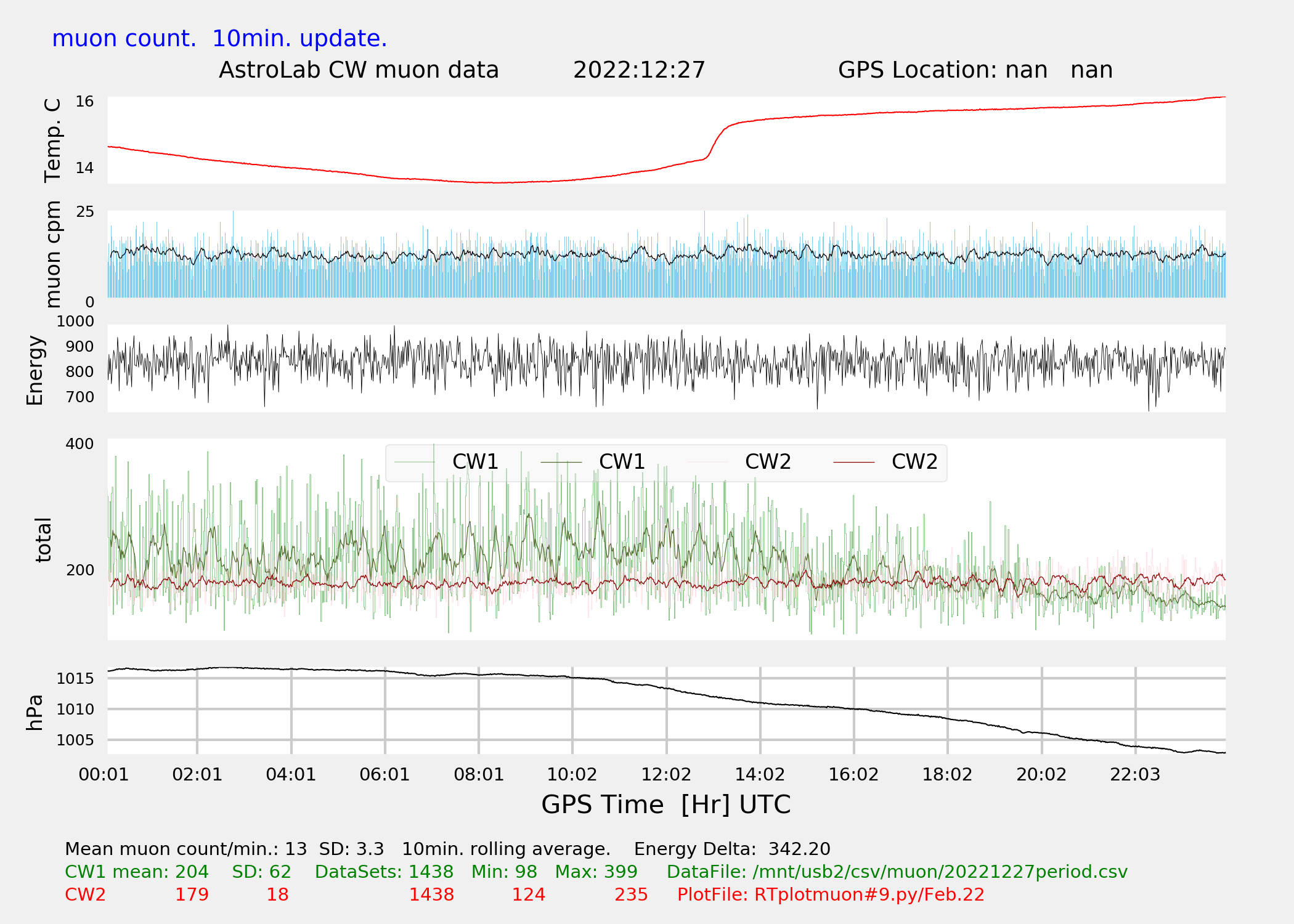Click the dark red CW2 legend line
This screenshot has height=924, width=1294.
(x=854, y=462)
